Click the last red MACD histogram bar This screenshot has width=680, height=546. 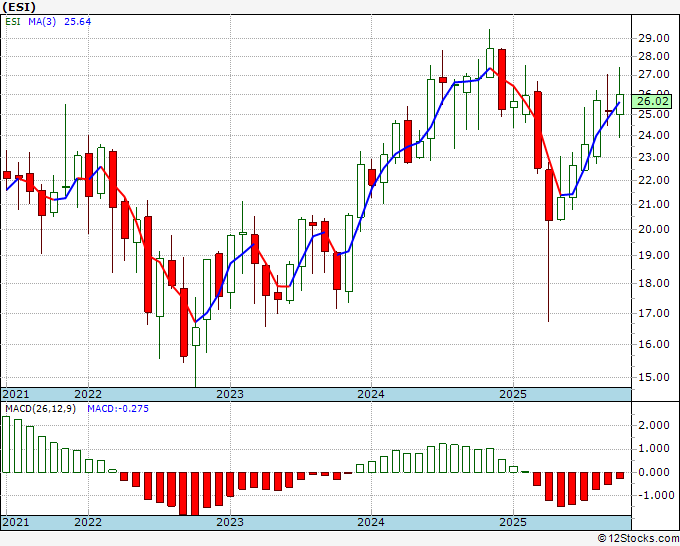620,475
